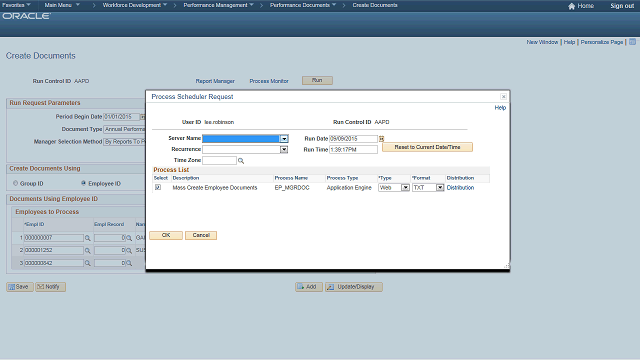Viewport: 640px width, 360px height.
Task: Open the Report Manager link
Action: click(x=215, y=81)
